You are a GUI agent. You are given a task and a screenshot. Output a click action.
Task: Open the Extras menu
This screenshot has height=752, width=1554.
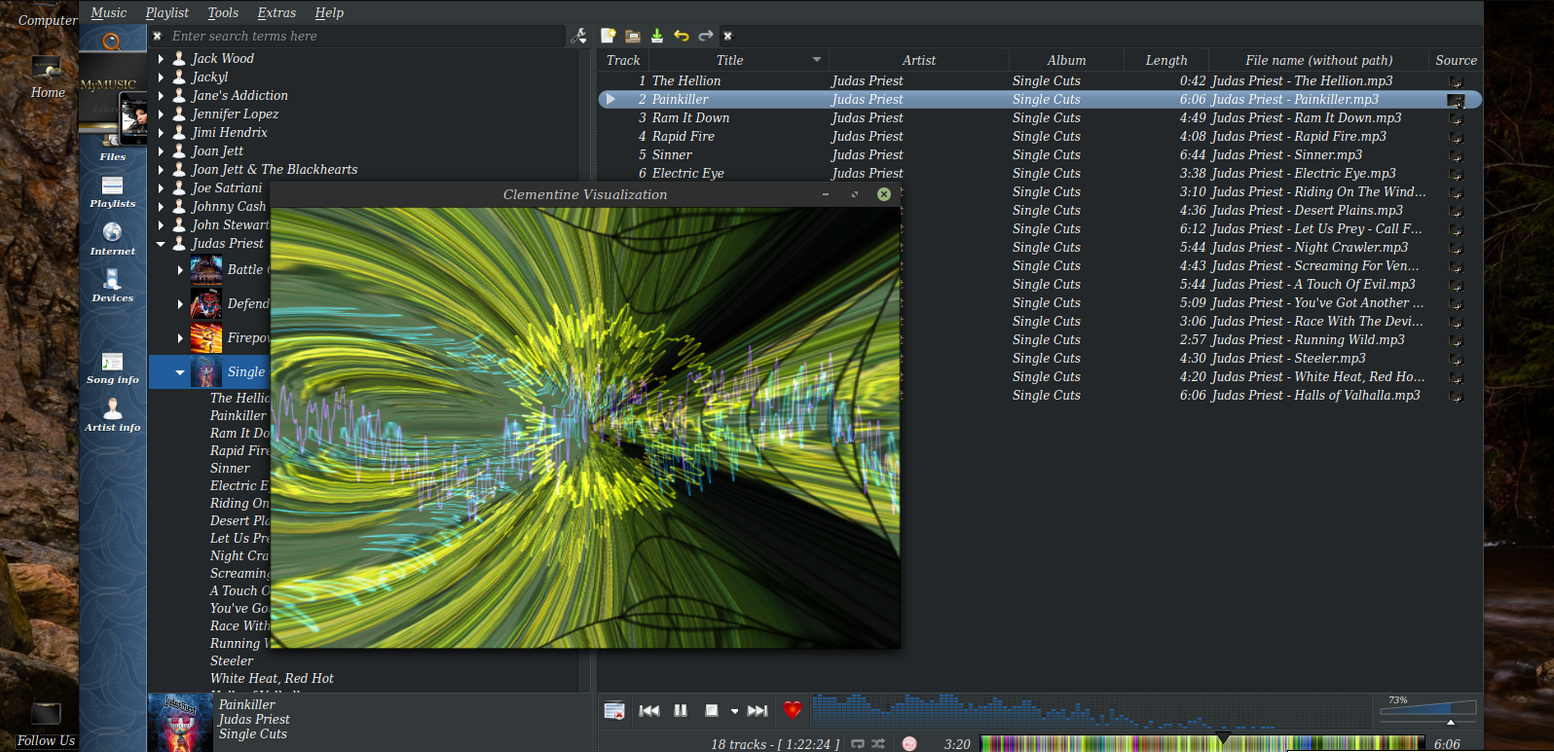click(x=276, y=13)
